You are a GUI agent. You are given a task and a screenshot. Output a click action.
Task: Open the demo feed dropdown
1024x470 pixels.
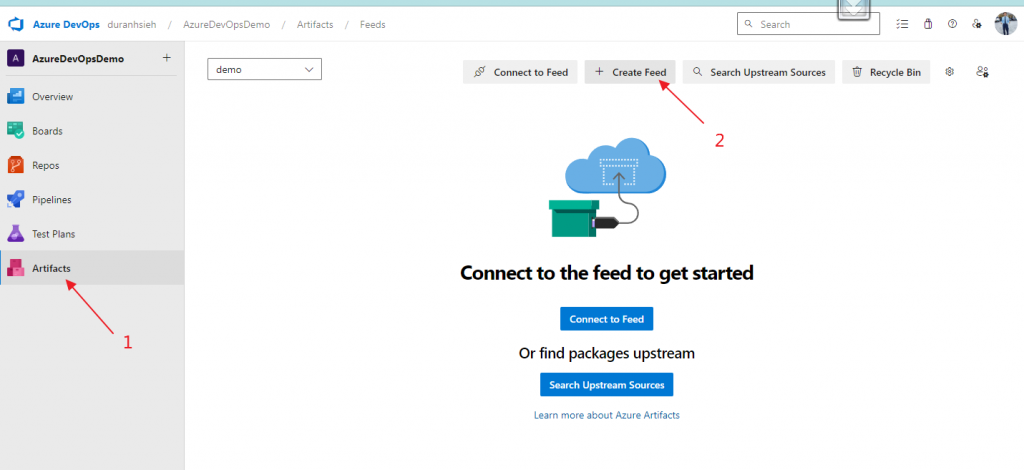[x=264, y=69]
